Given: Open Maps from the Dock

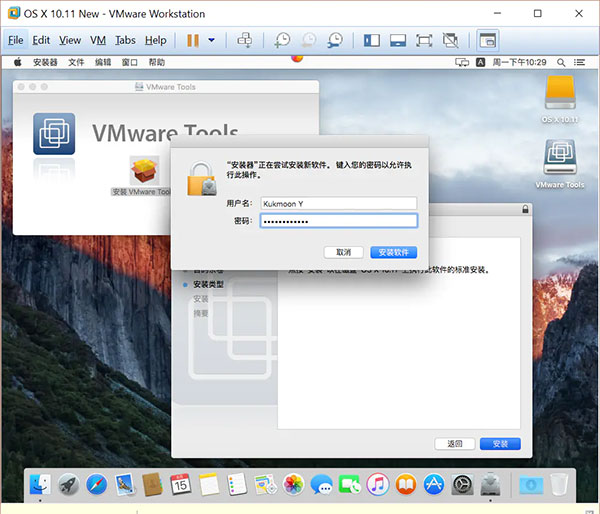Looking at the screenshot, I should [265, 484].
